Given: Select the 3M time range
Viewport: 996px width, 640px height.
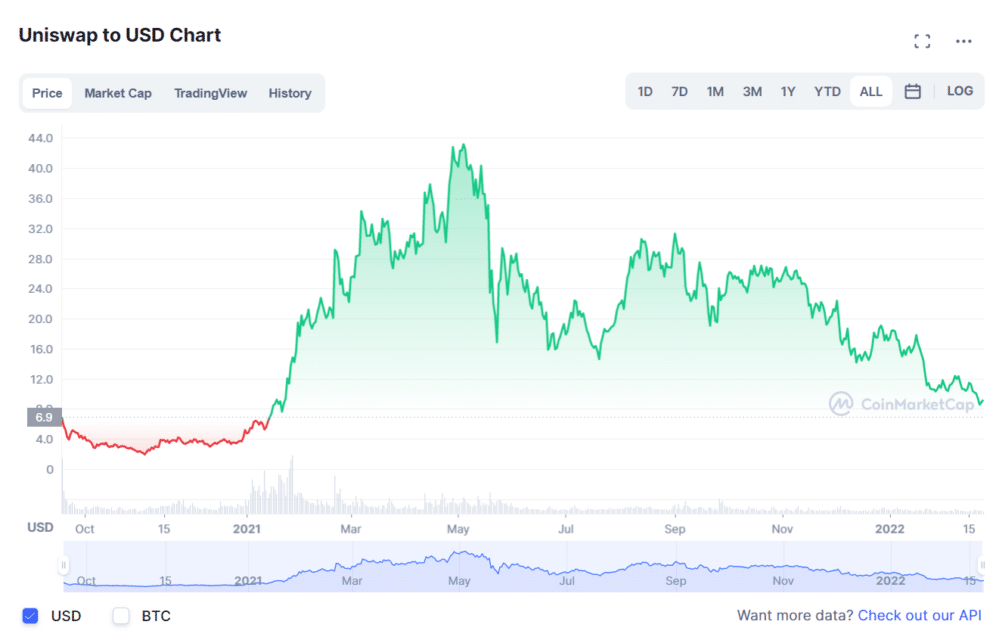Looking at the screenshot, I should (752, 91).
